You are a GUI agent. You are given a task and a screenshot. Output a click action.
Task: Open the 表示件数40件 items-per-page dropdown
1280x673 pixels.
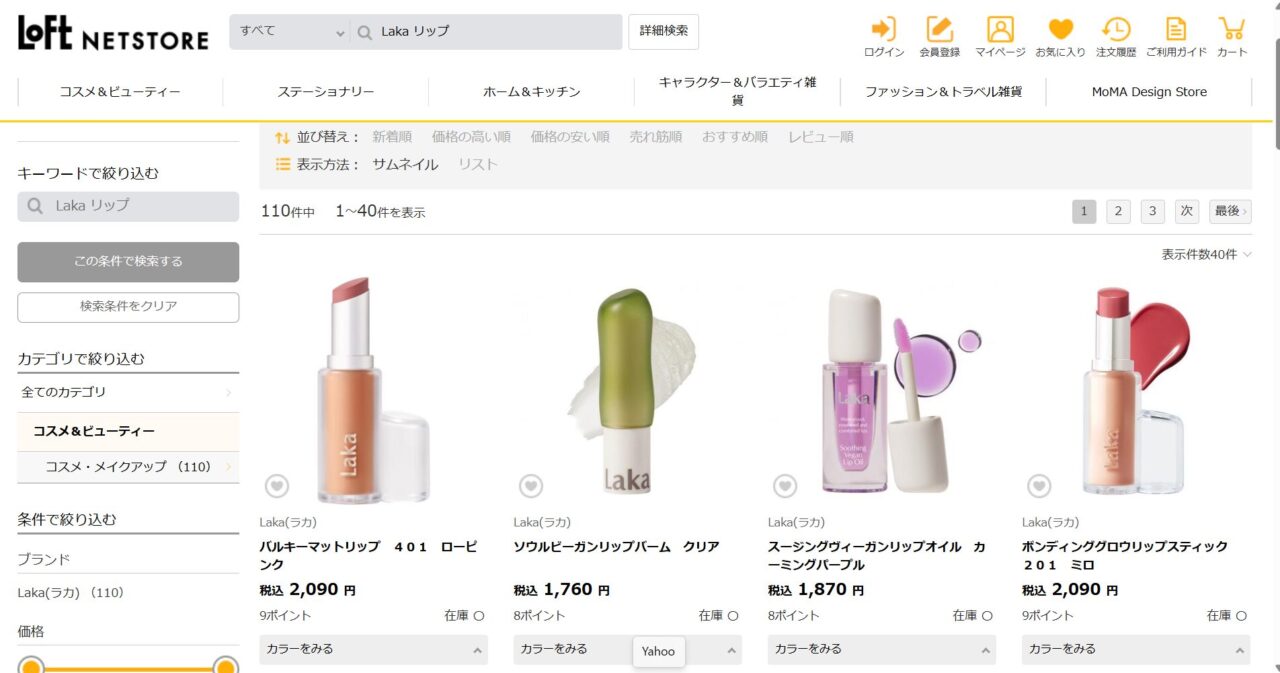pyautogui.click(x=1206, y=255)
